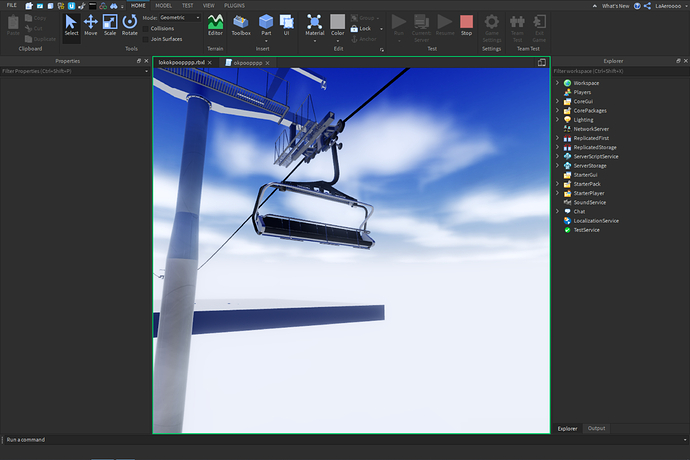This screenshot has height=460, width=690.
Task: Pick the Color swatch in Edit group
Action: [x=338, y=22]
